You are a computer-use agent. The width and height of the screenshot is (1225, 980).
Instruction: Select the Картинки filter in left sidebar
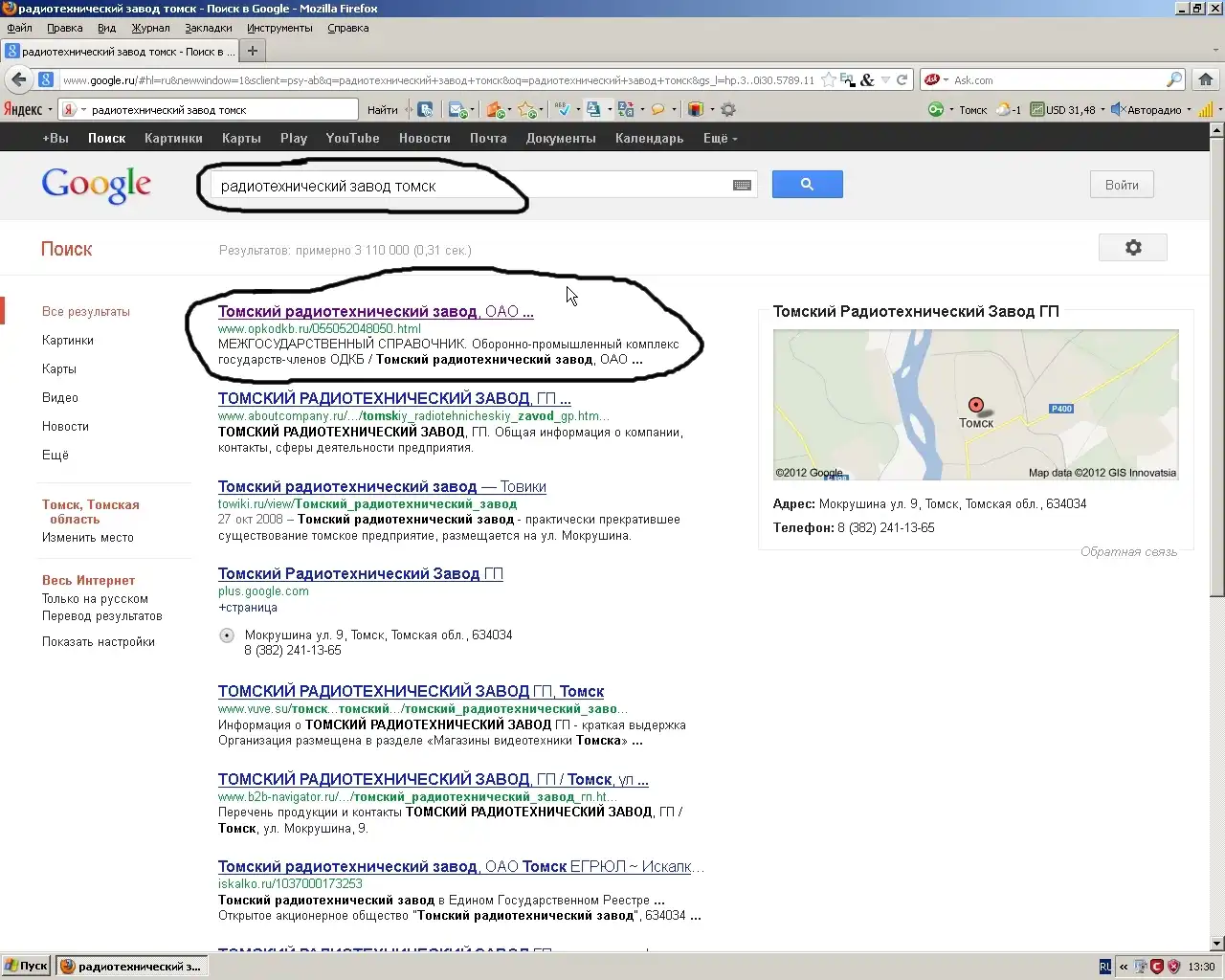point(68,341)
